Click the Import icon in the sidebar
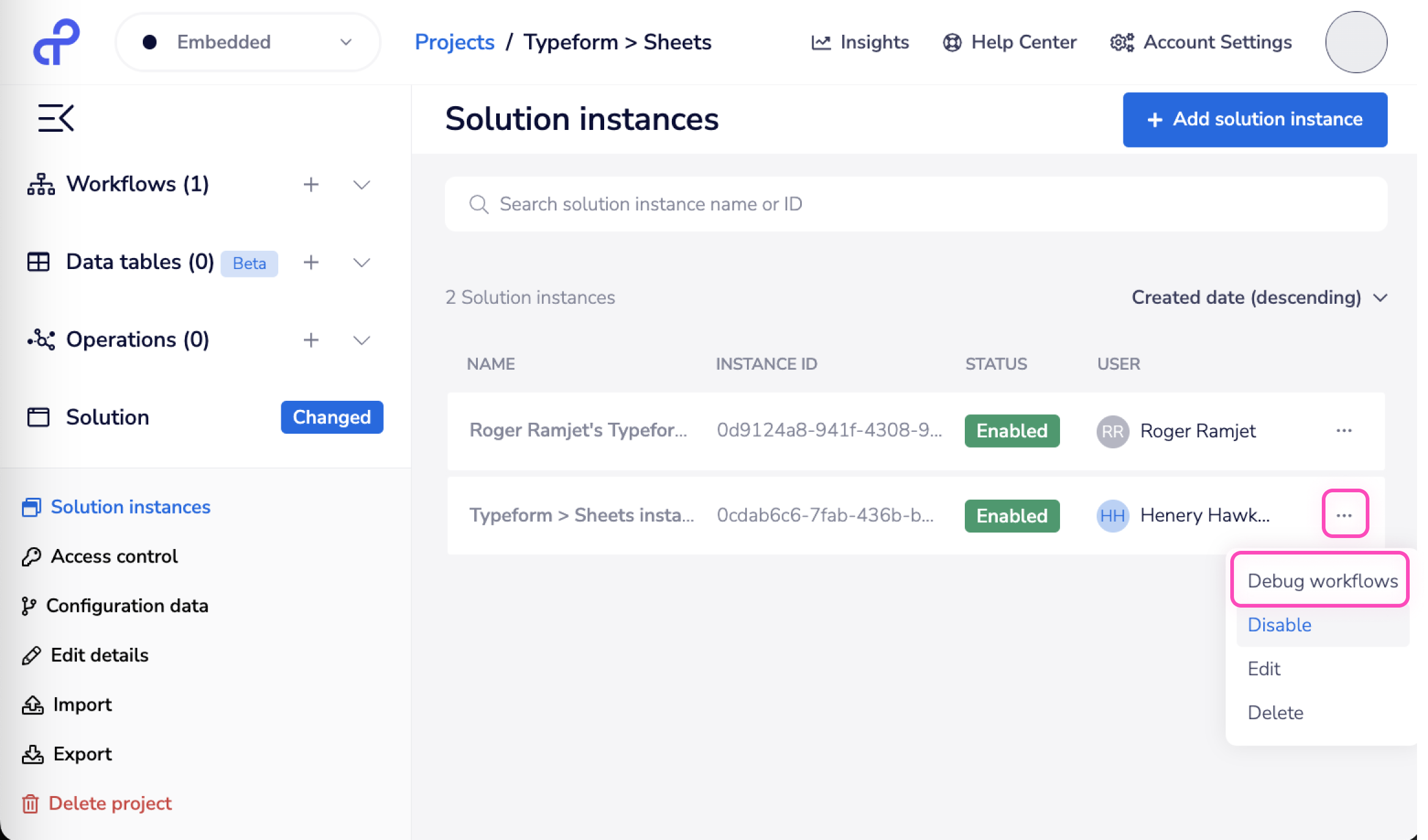 click(34, 705)
